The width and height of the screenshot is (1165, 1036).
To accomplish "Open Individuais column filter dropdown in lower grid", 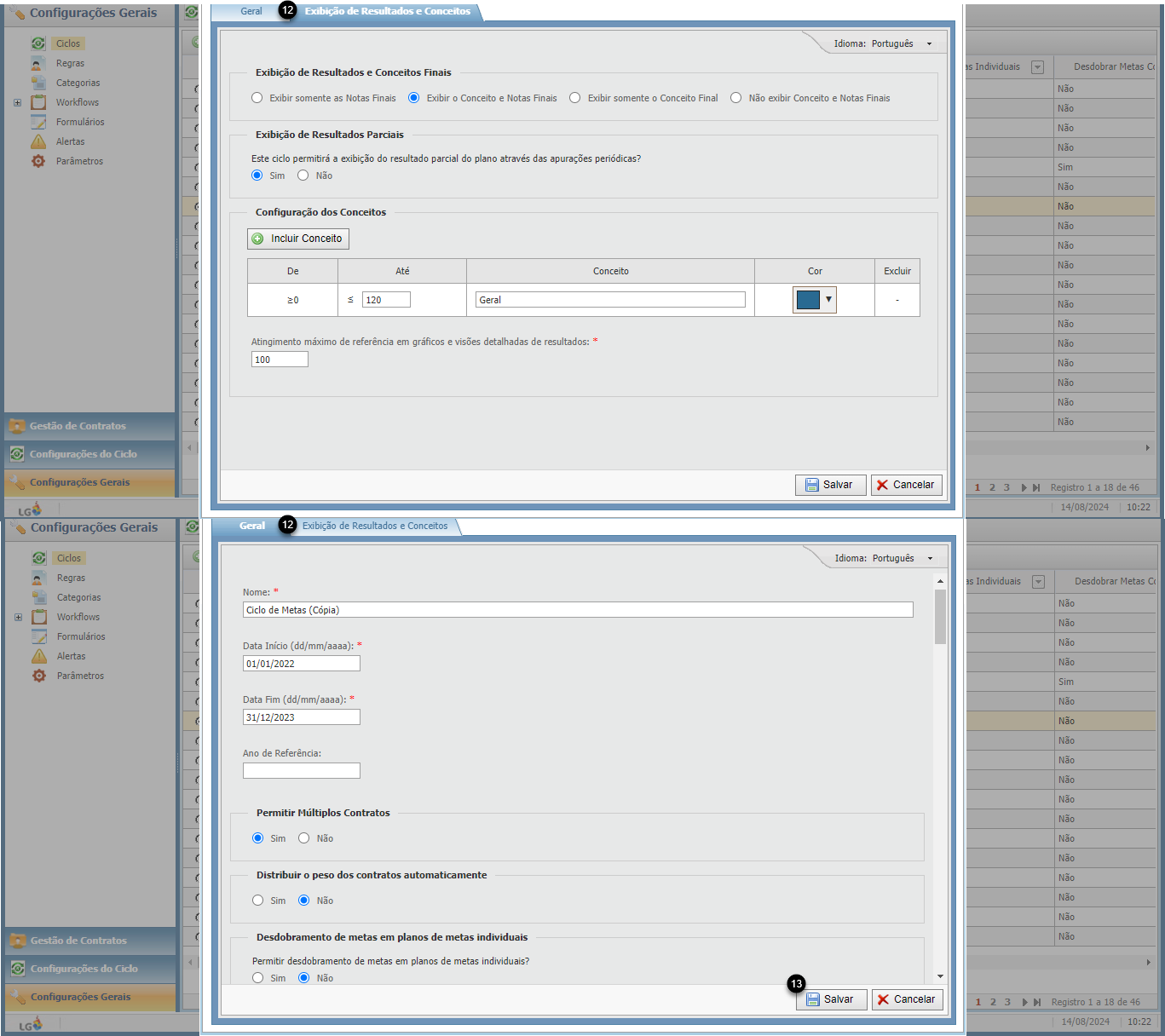I will click(x=1038, y=581).
